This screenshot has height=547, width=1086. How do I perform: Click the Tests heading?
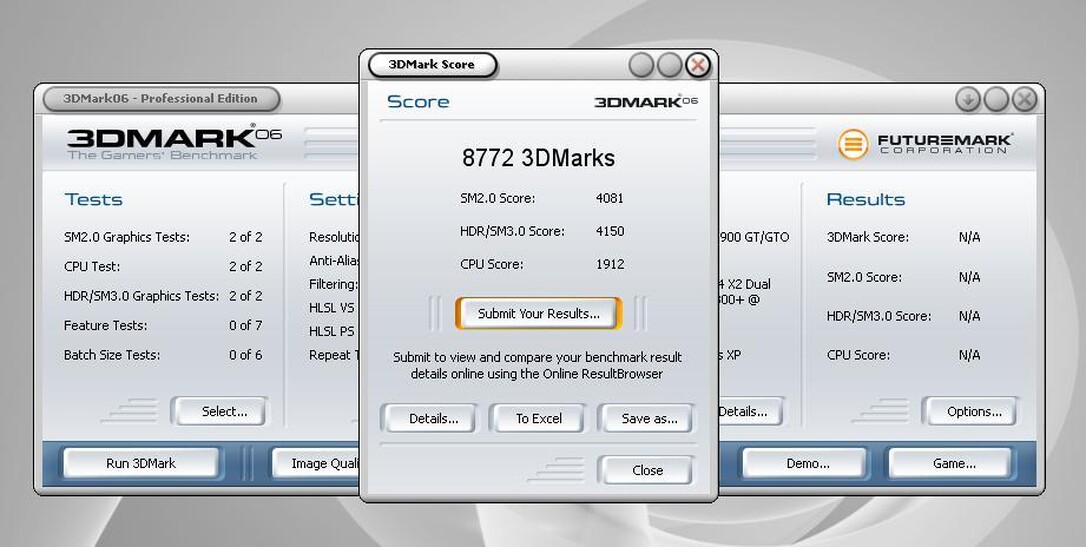point(94,199)
